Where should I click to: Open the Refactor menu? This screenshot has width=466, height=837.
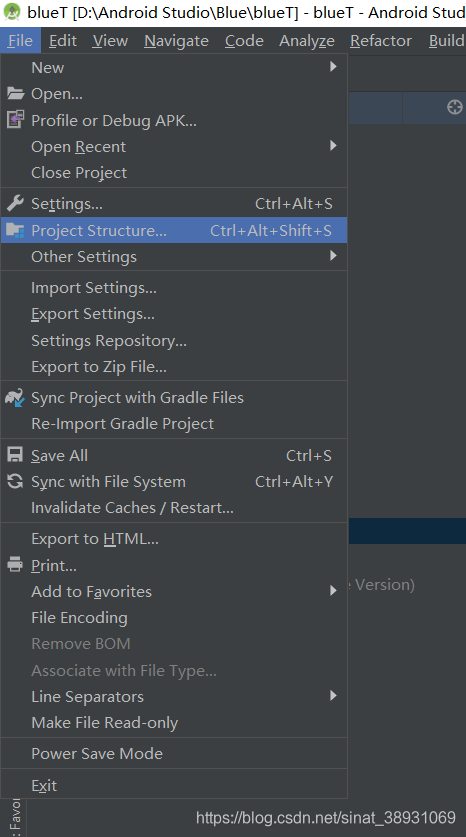pos(381,41)
